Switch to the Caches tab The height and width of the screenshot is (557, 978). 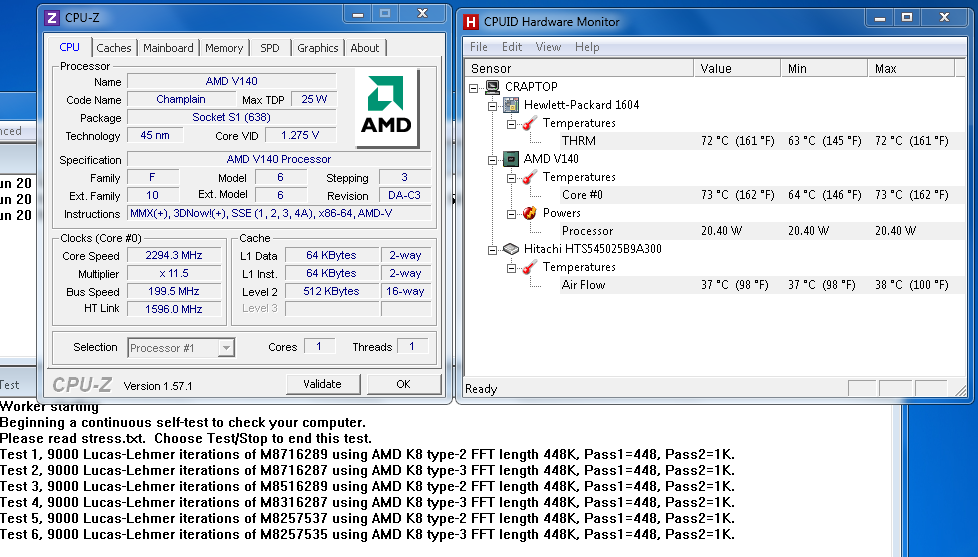(x=114, y=48)
